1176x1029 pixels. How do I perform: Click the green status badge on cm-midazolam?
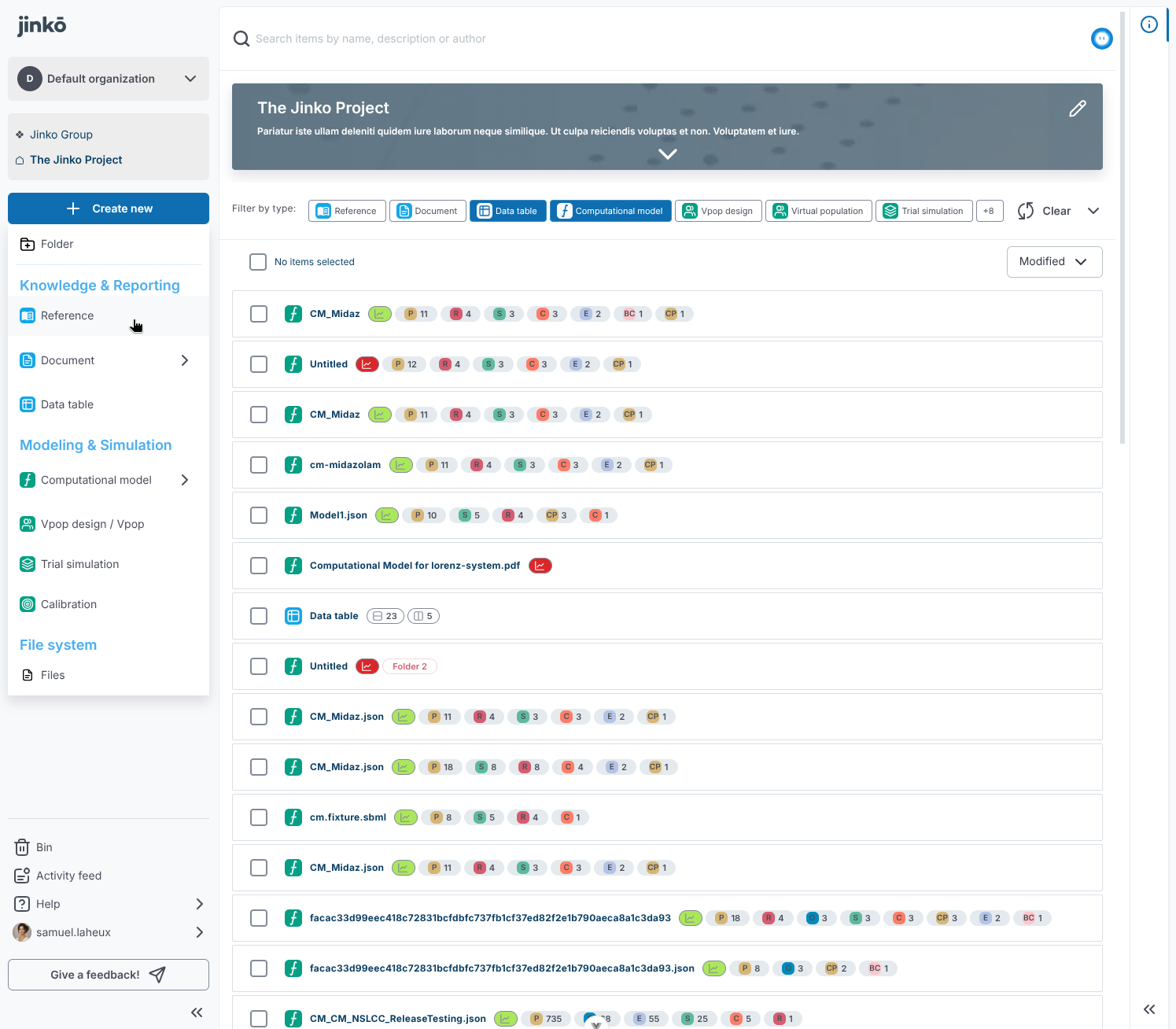401,465
